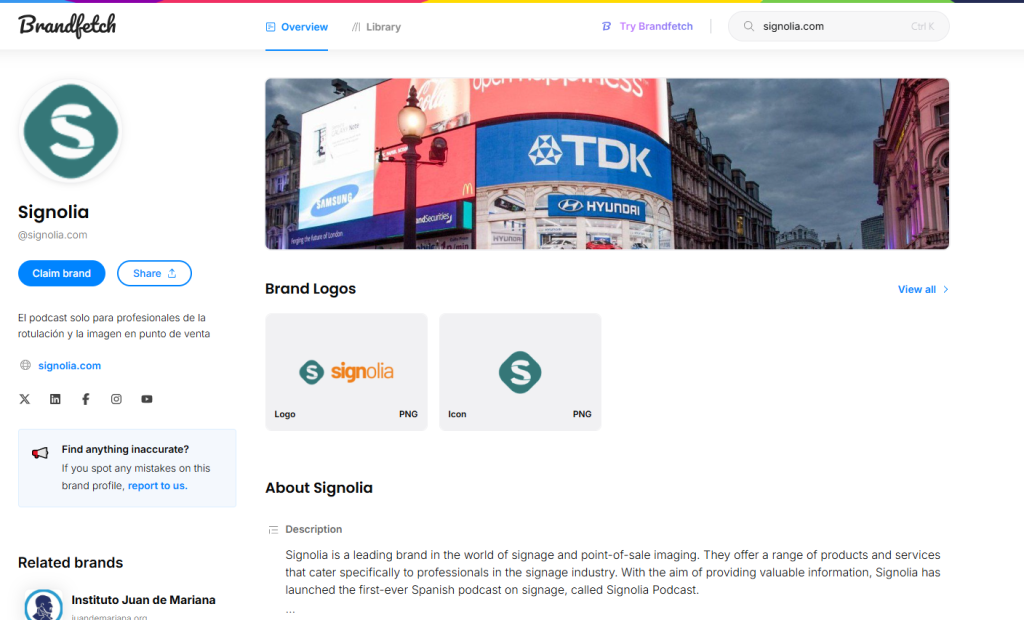The image size is (1024, 620).
Task: Expand the truncated description ellipsis
Action: tap(290, 610)
